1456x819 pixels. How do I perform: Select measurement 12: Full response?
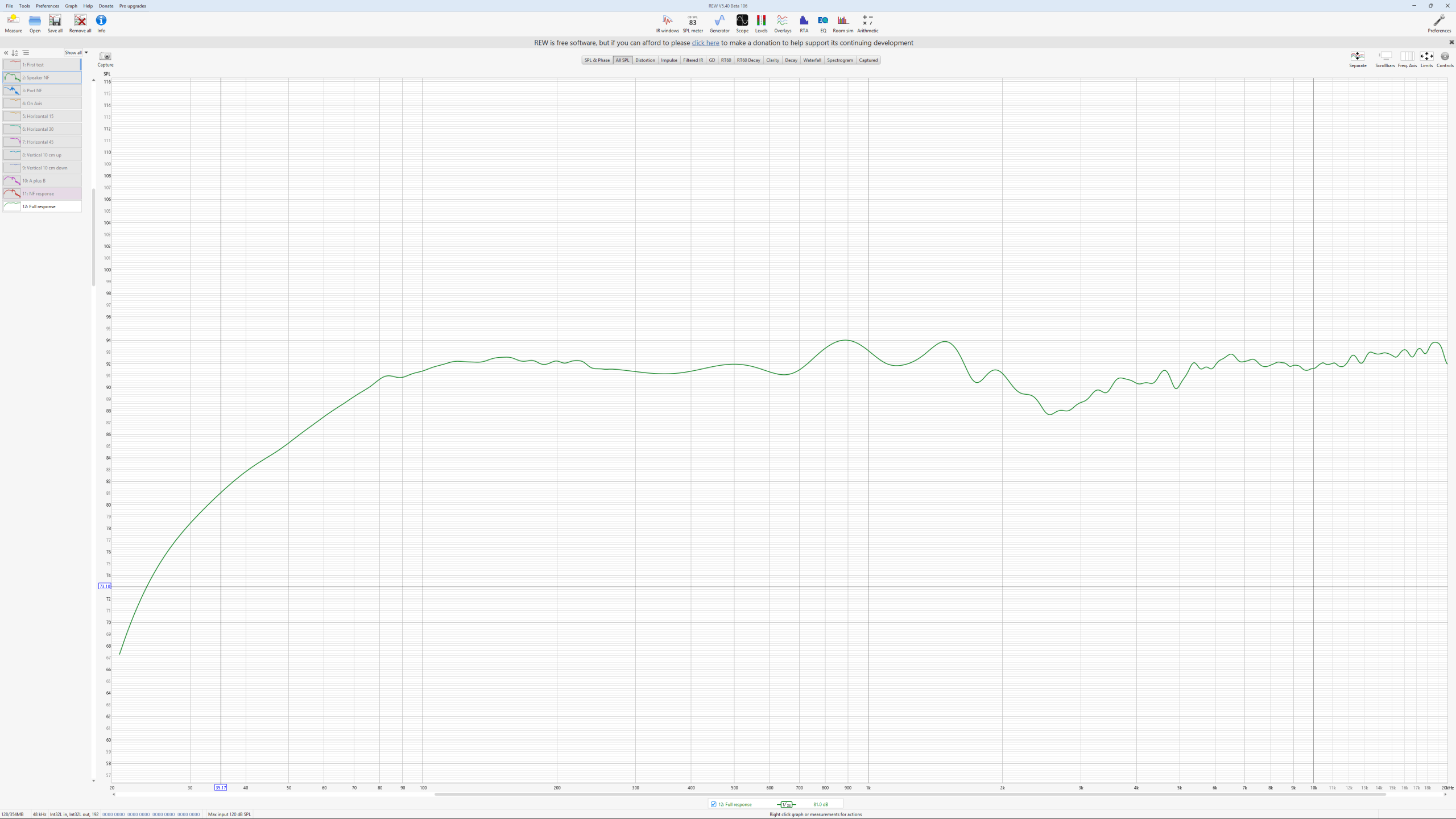[x=42, y=206]
